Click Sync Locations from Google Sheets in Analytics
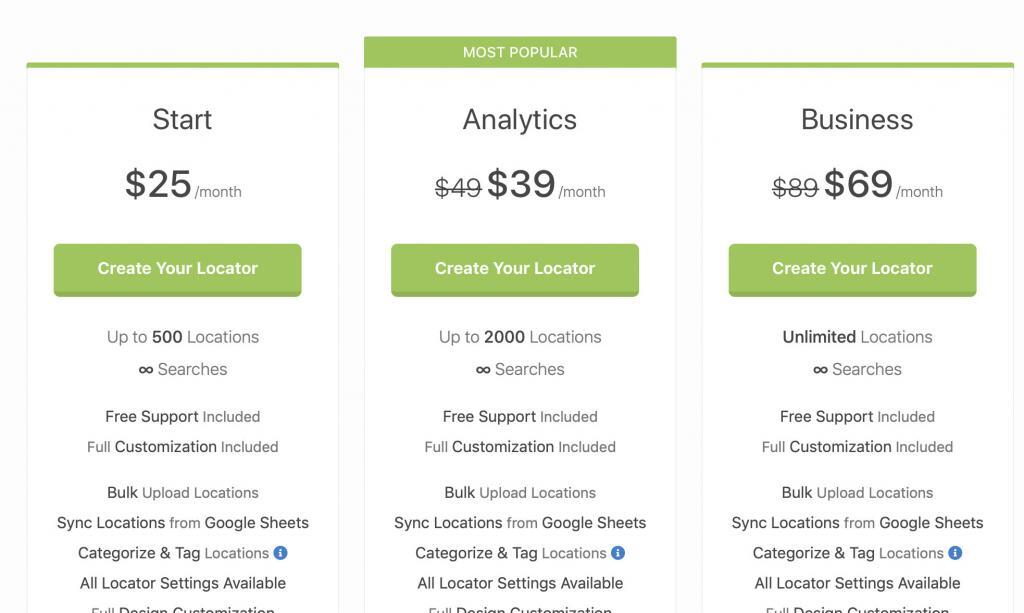This screenshot has width=1024, height=613. 520,523
